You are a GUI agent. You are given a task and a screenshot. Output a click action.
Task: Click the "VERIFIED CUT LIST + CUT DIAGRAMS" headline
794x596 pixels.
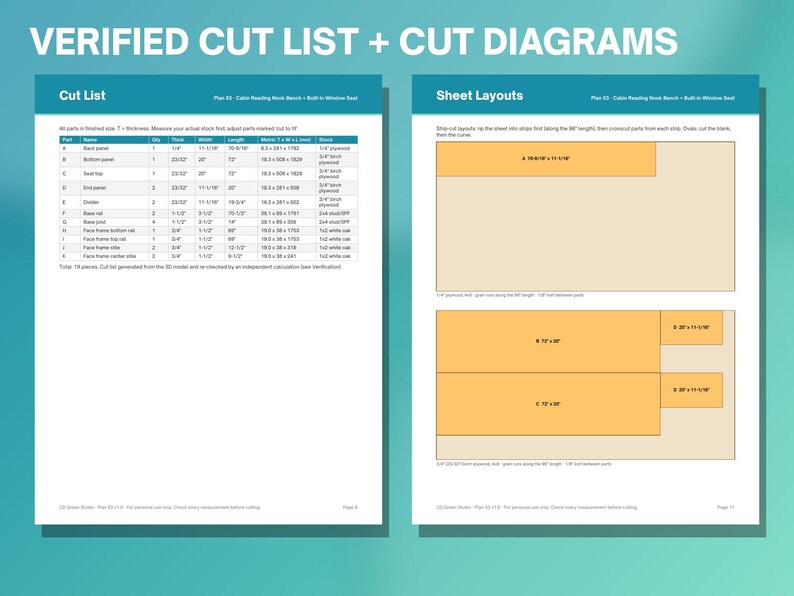click(353, 42)
